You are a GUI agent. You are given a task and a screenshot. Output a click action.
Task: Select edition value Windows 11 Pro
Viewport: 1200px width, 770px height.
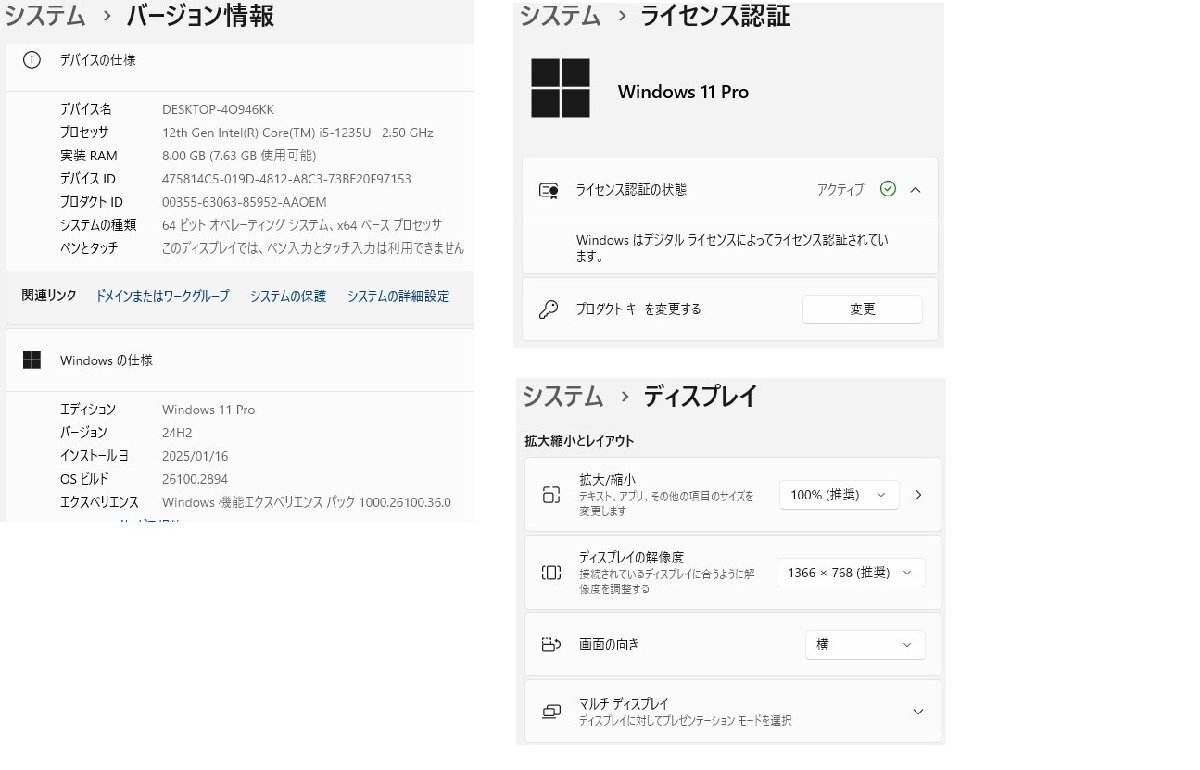pyautogui.click(x=208, y=409)
